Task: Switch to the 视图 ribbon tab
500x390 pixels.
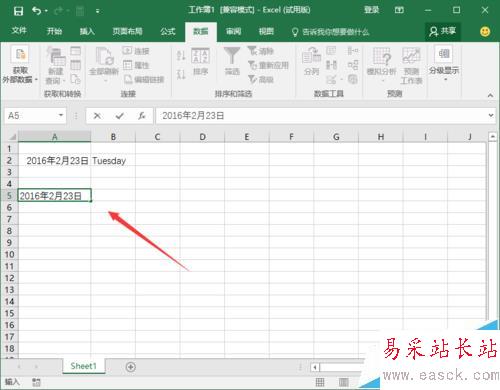Action: (266, 31)
